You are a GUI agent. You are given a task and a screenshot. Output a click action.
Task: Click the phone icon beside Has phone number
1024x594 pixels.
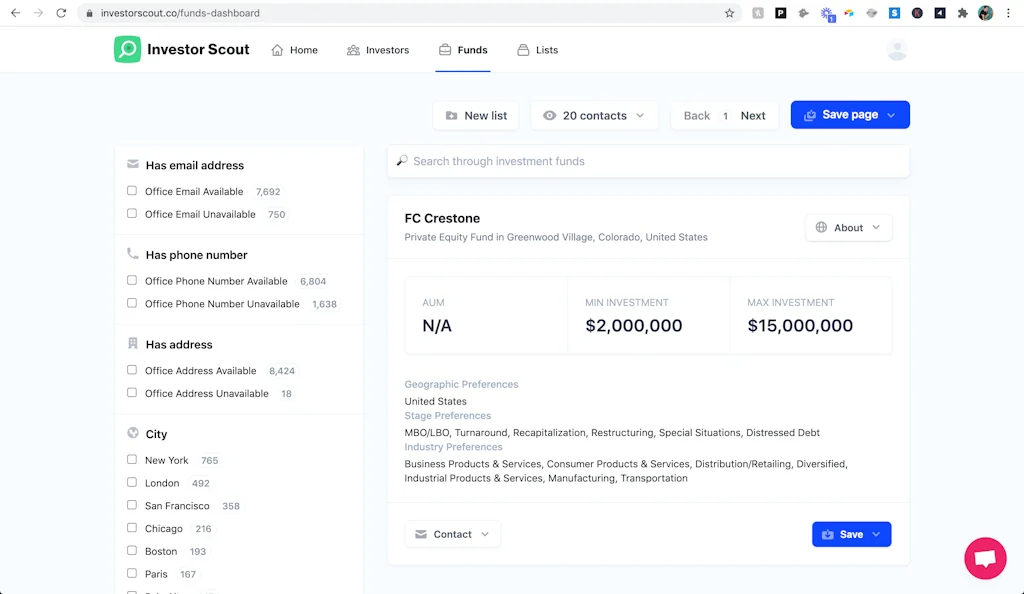pyautogui.click(x=131, y=254)
